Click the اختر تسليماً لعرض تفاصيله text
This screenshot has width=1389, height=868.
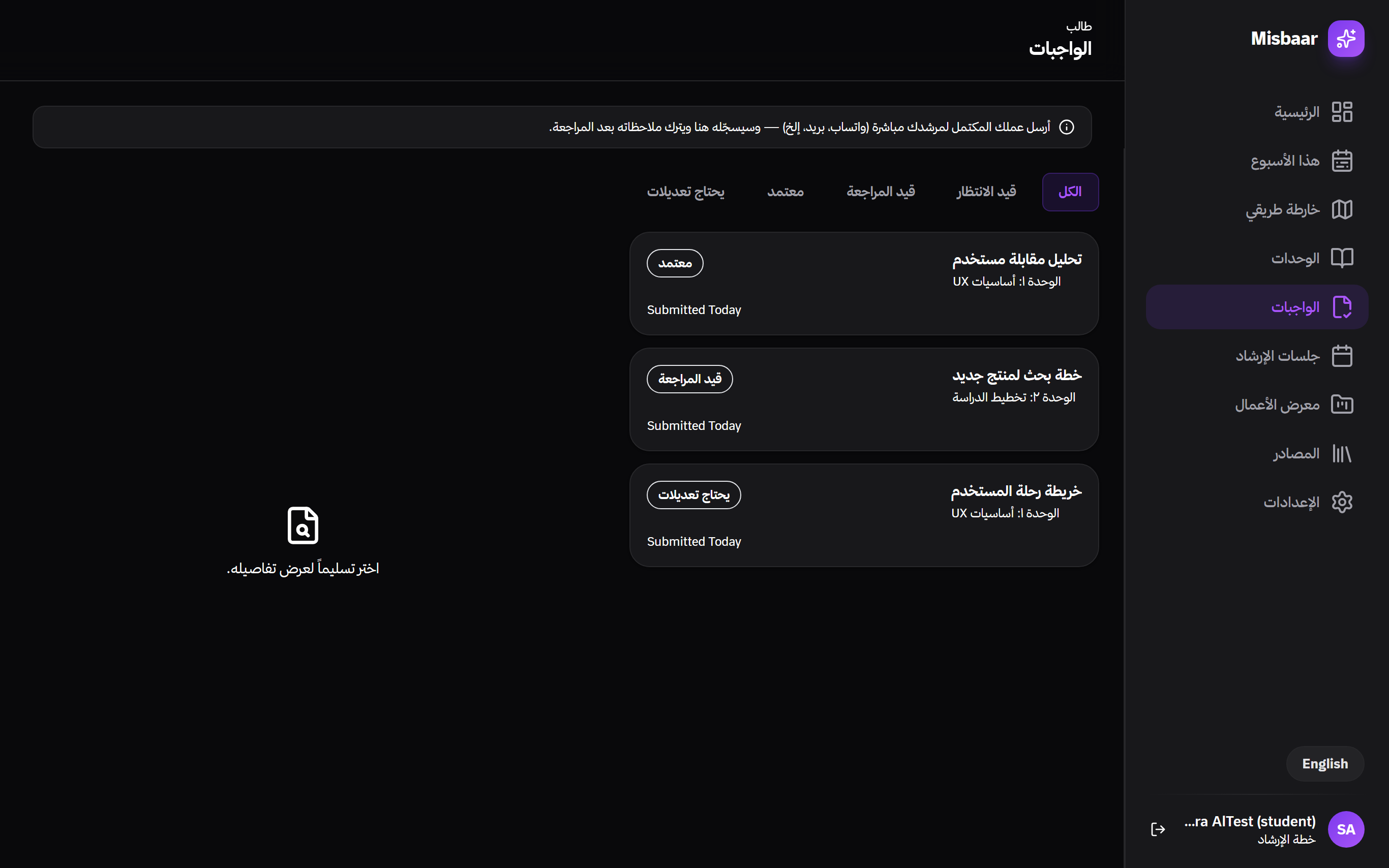click(303, 568)
